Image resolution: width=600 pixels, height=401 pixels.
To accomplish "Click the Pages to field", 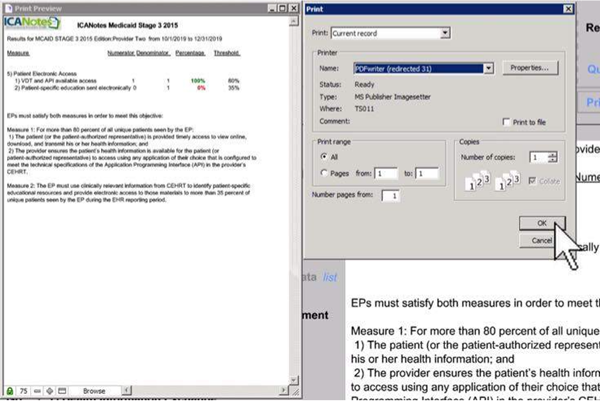I will coord(427,173).
